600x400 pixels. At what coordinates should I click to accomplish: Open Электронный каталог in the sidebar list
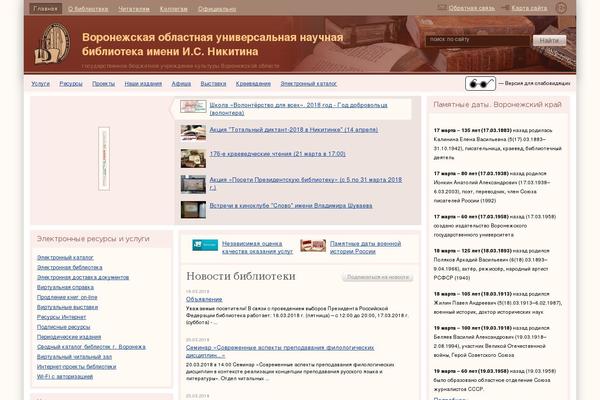(65, 258)
